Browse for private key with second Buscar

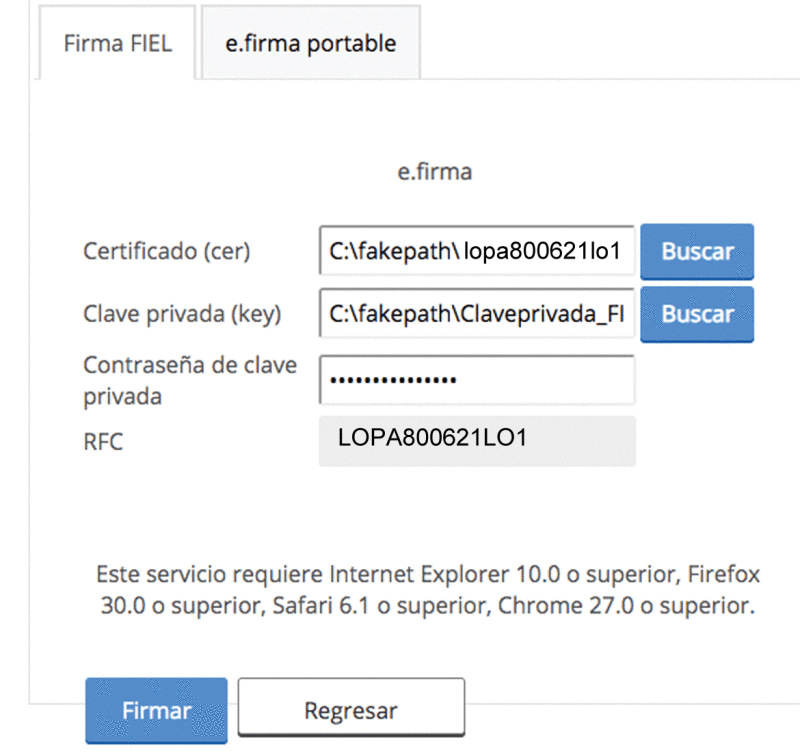tap(697, 314)
